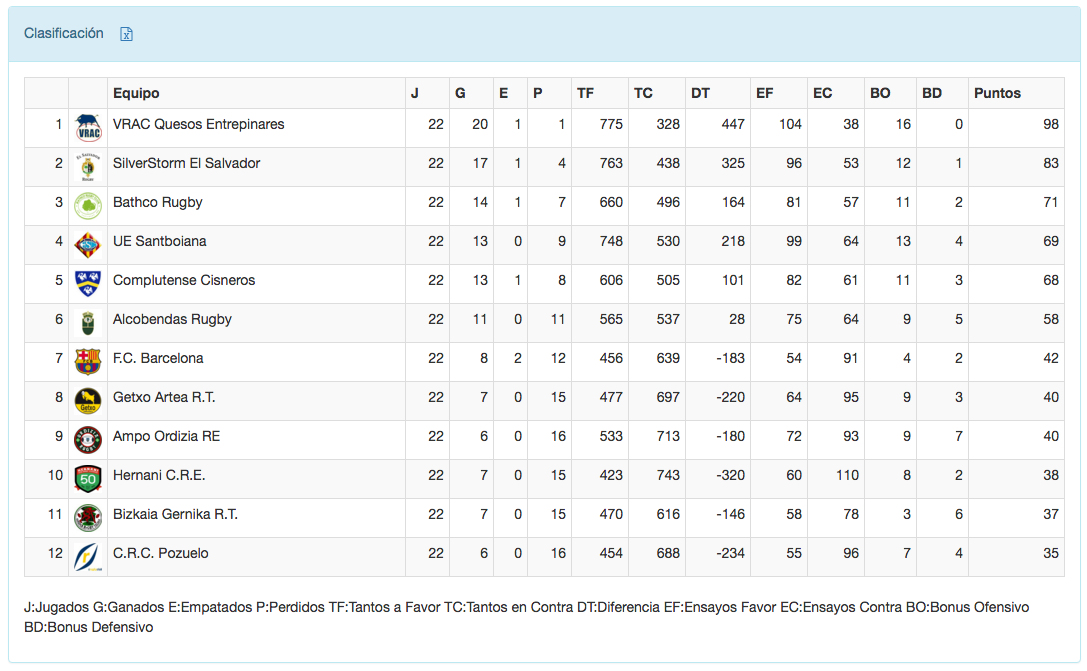Click the Ampo Ordizia RE badge
Image resolution: width=1087 pixels, height=671 pixels.
[x=88, y=439]
